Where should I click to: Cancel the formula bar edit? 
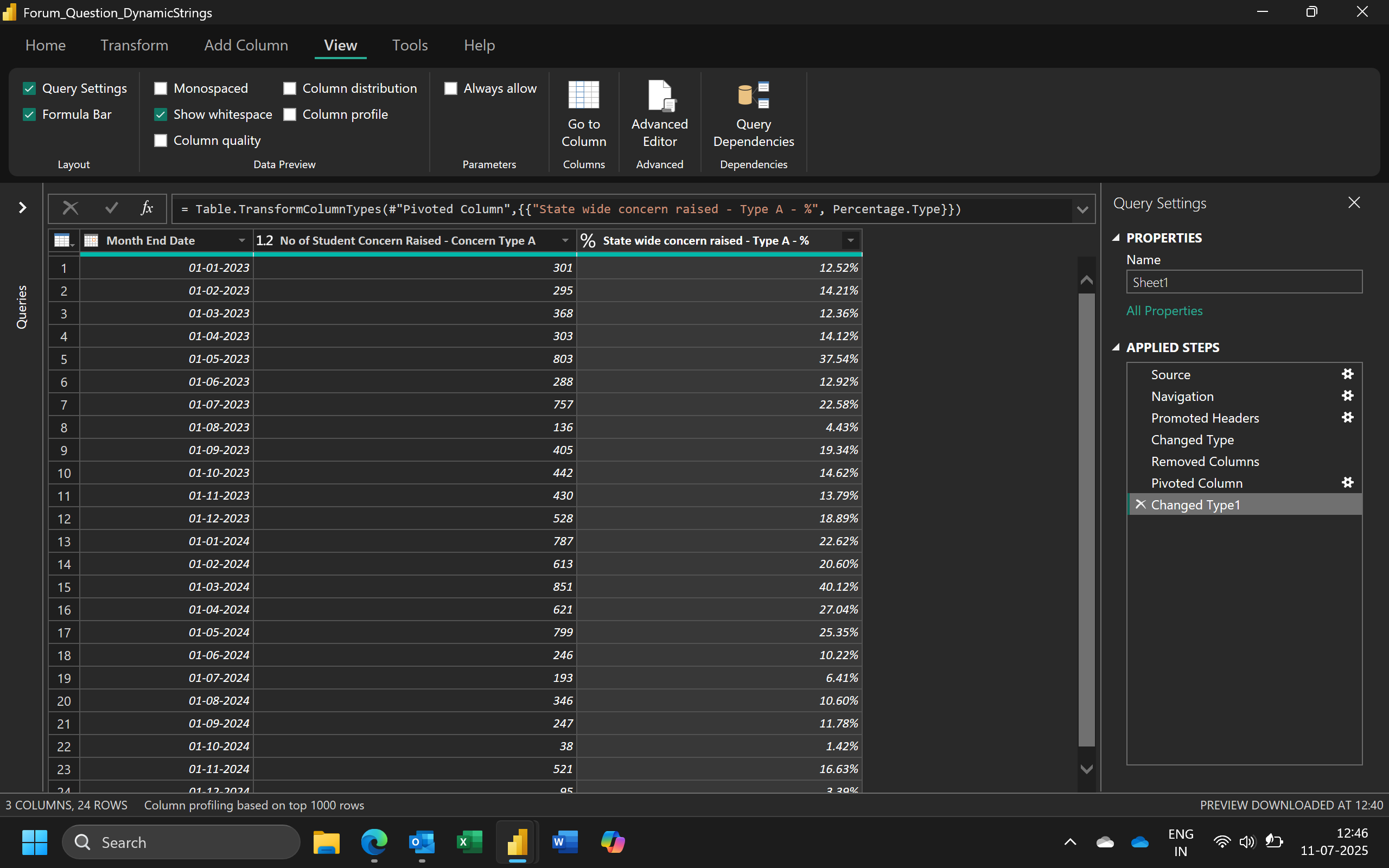click(71, 208)
